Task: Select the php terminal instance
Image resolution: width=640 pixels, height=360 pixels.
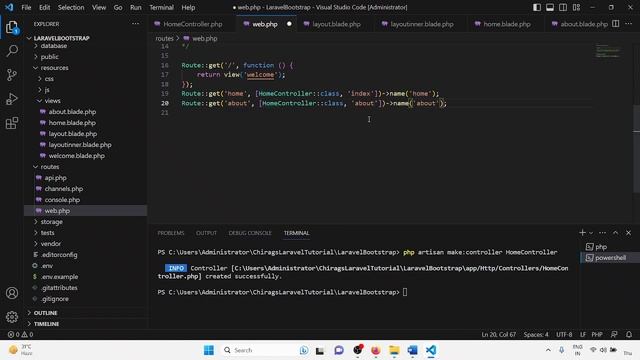Action: click(610, 247)
